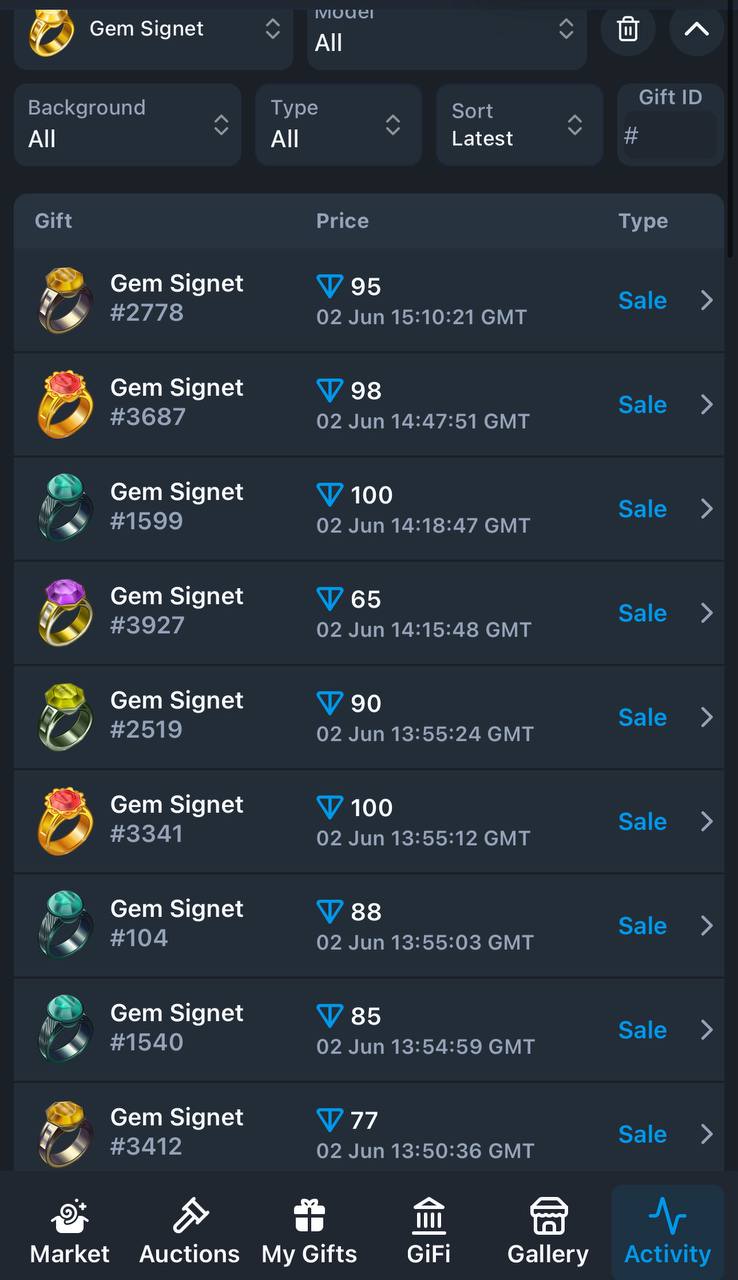Screen dimensions: 738x1280
Task: Open the Gallery storefront icon
Action: point(548,1216)
